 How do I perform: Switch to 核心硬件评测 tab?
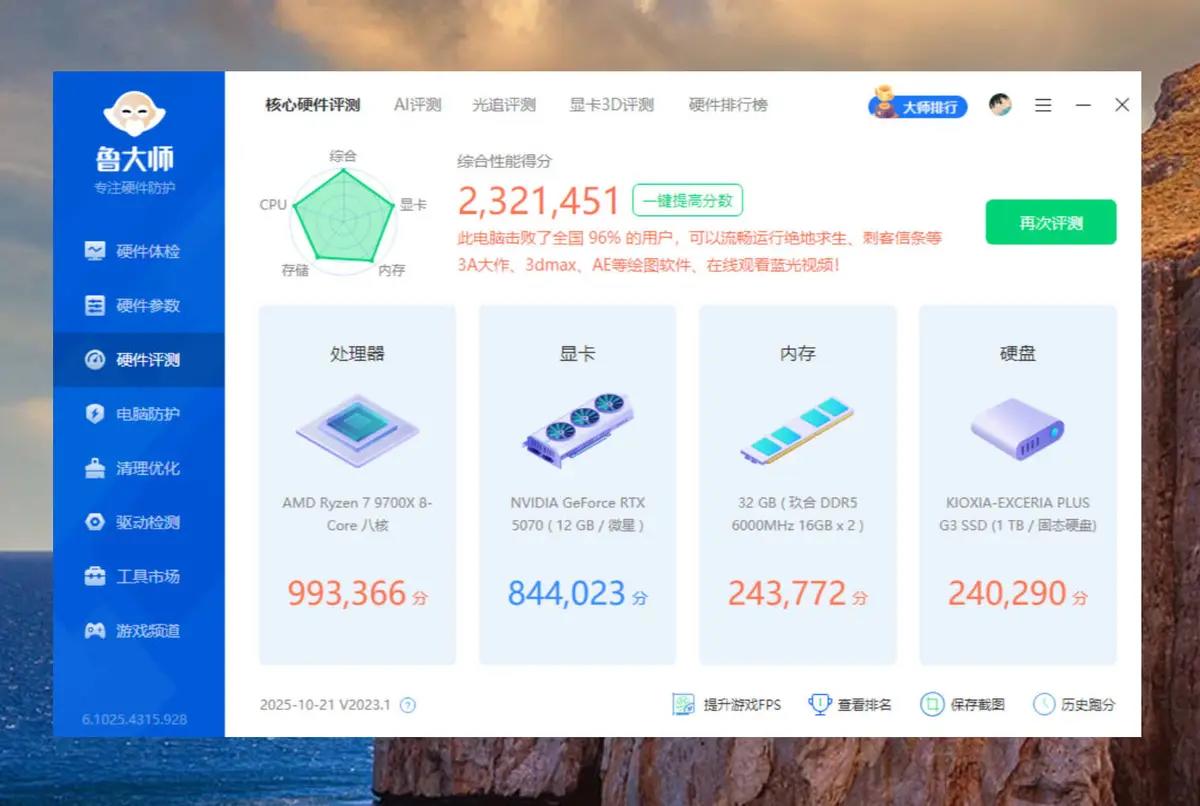click(313, 104)
